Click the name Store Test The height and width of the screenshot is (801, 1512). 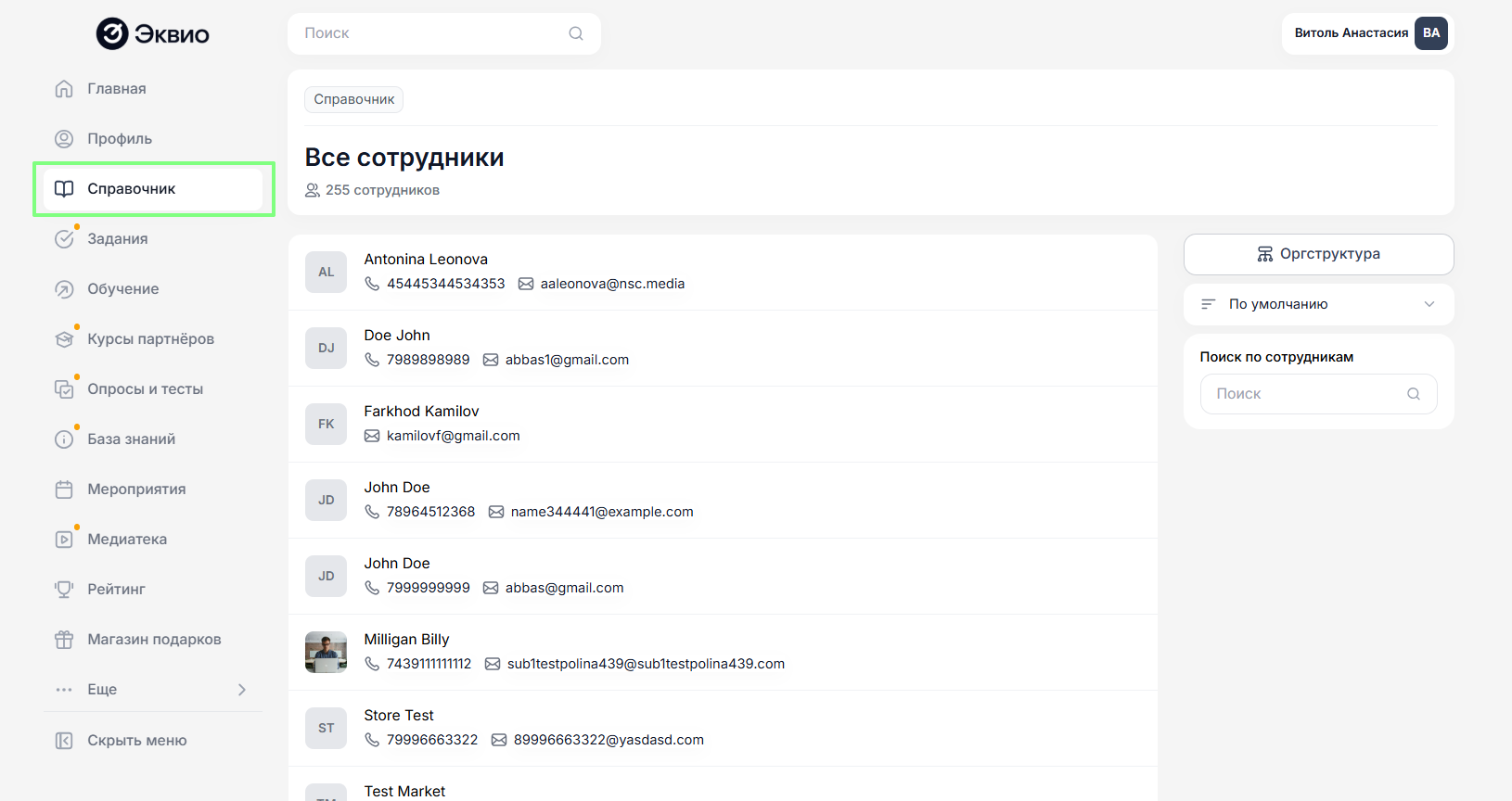[x=399, y=716]
